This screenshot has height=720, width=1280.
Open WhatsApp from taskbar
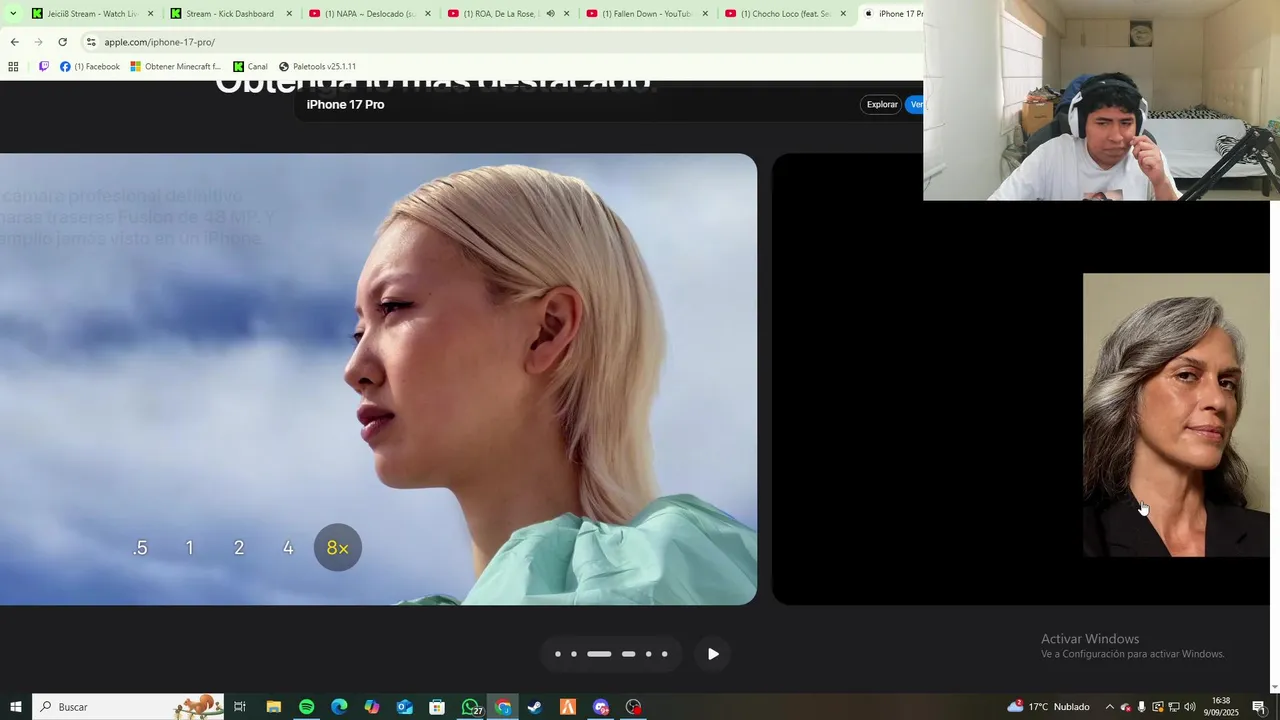click(x=470, y=707)
